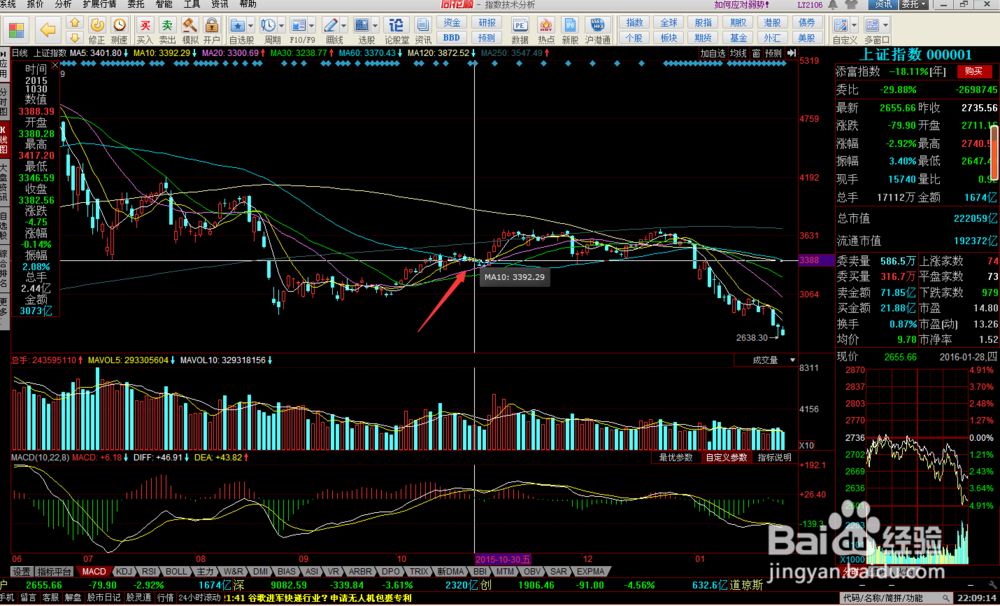
Task: Expand the 自定义 dropdown arrow
Action: coord(855,26)
